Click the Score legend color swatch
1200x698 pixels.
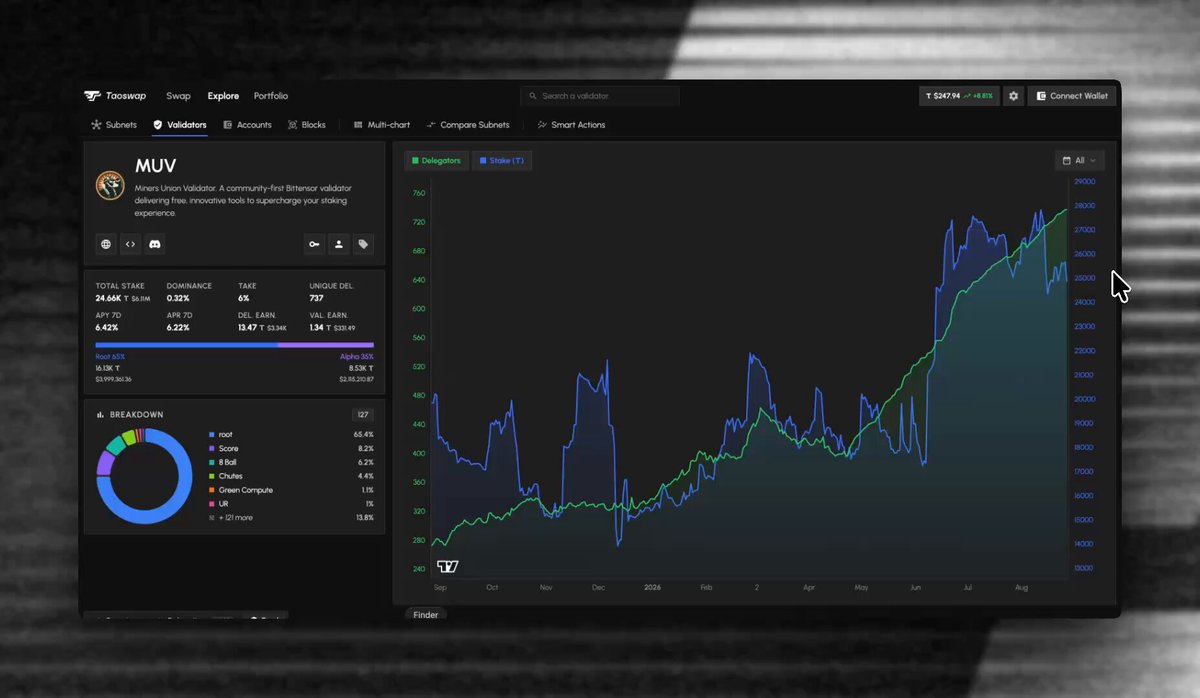coord(211,449)
